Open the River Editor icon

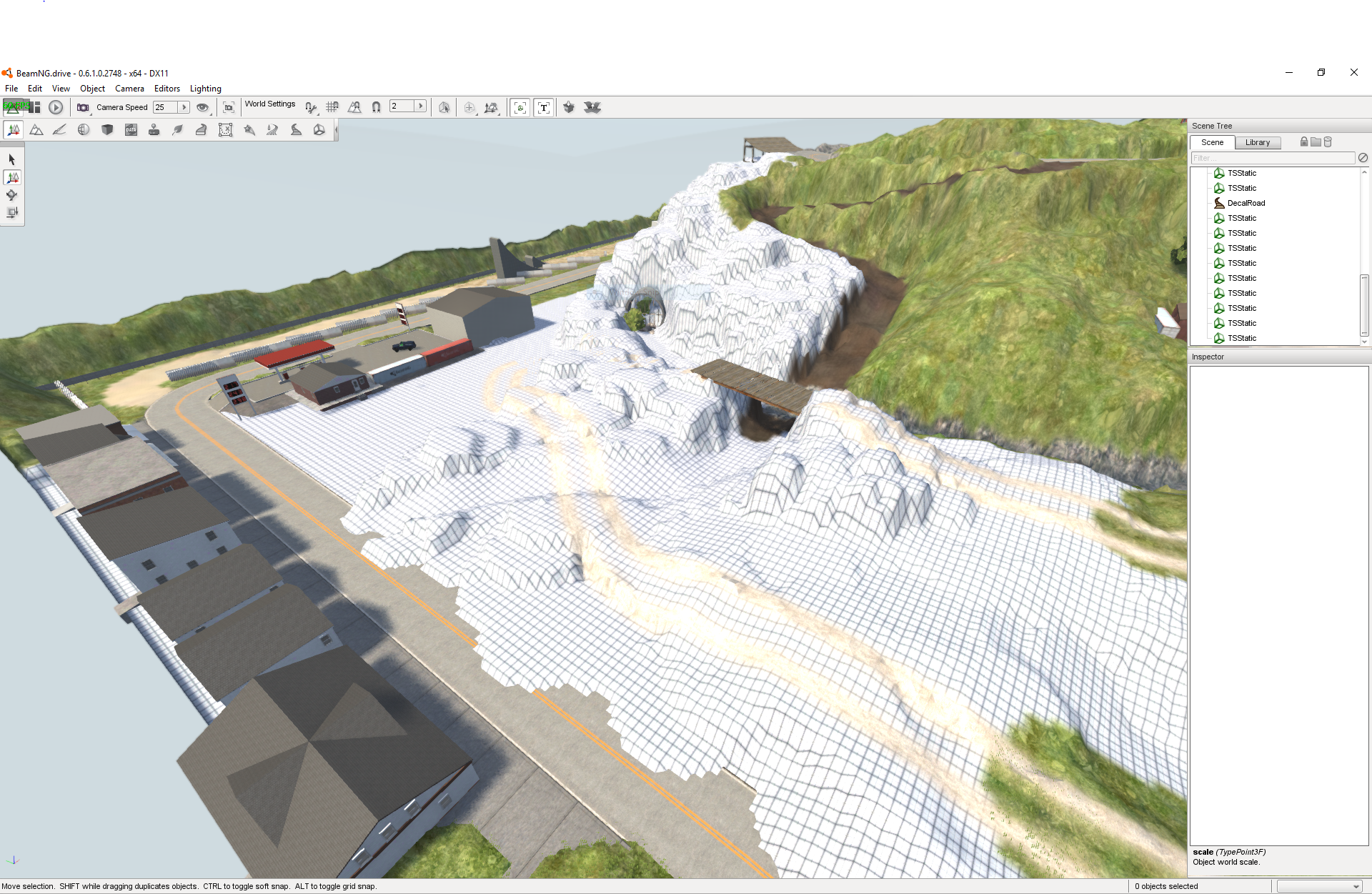coord(272,130)
